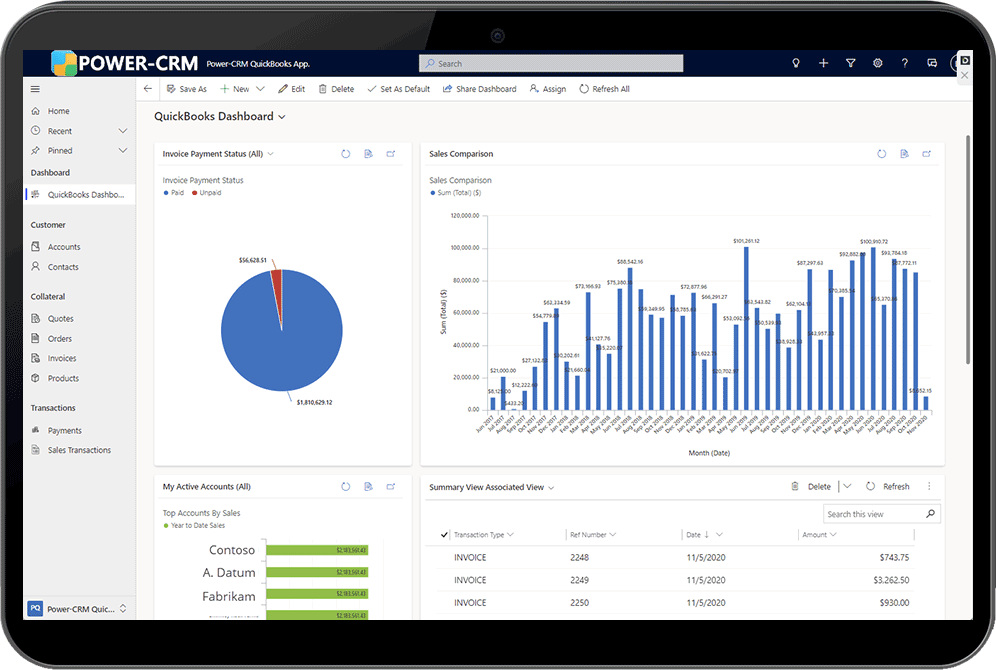Refresh the Invoice Payment Status chart
996x670 pixels.
point(346,154)
